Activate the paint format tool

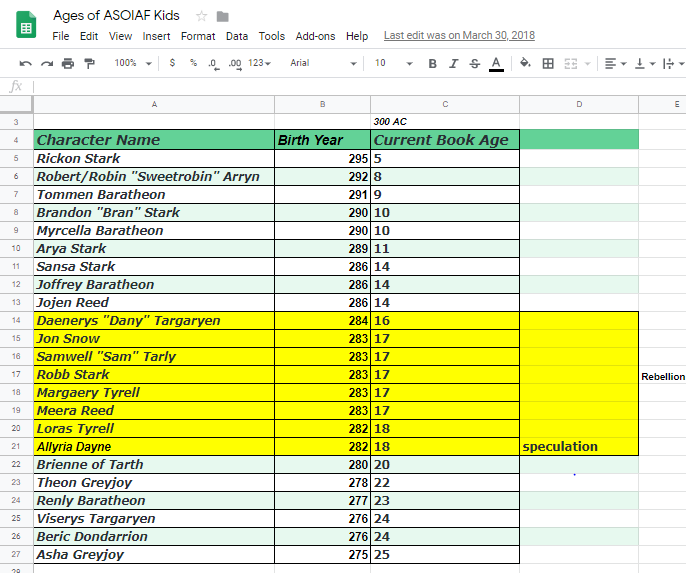tap(89, 63)
